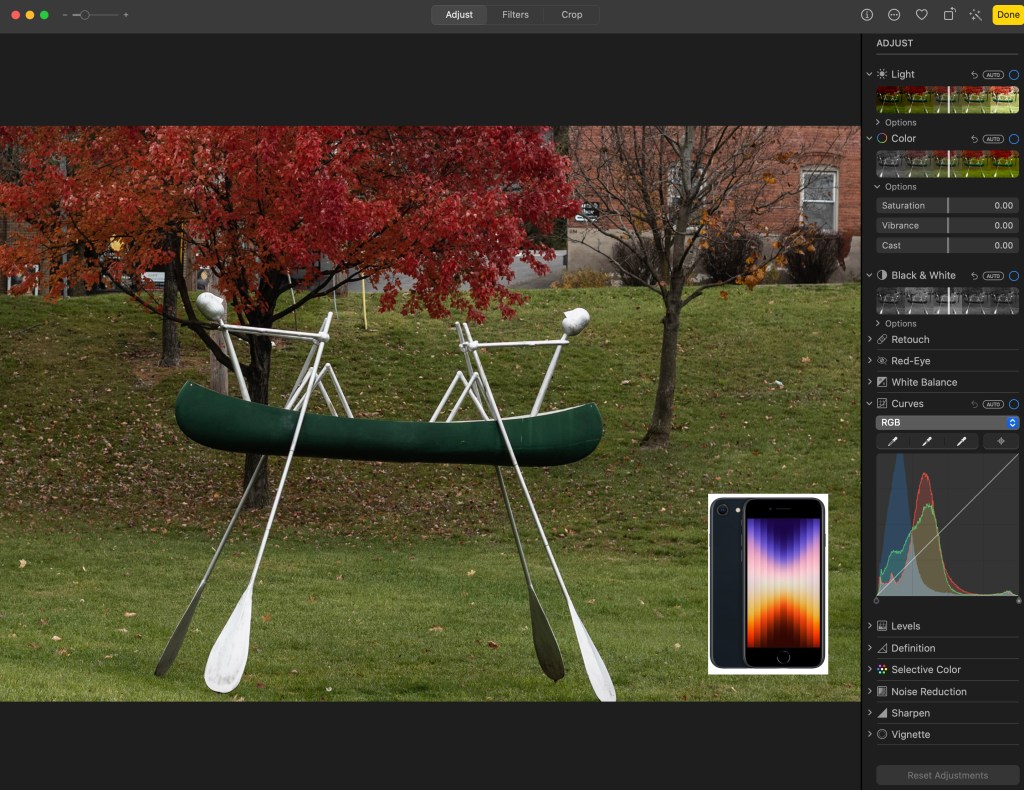This screenshot has height=790, width=1024.
Task: Click the add point button in Curves
Action: click(x=1000, y=441)
